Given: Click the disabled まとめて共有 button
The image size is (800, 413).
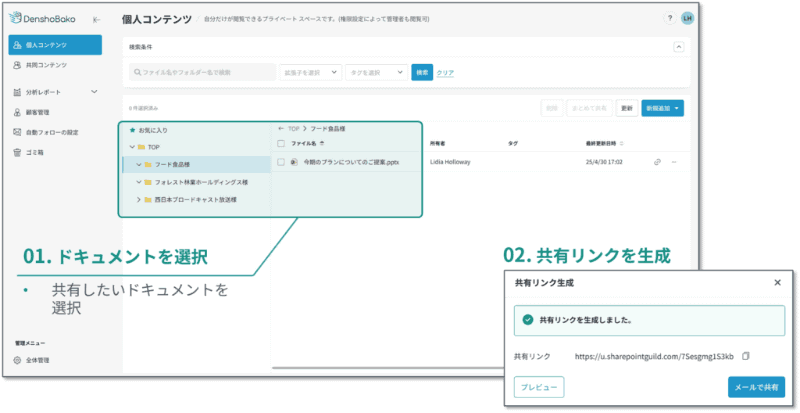Looking at the screenshot, I should [x=589, y=108].
